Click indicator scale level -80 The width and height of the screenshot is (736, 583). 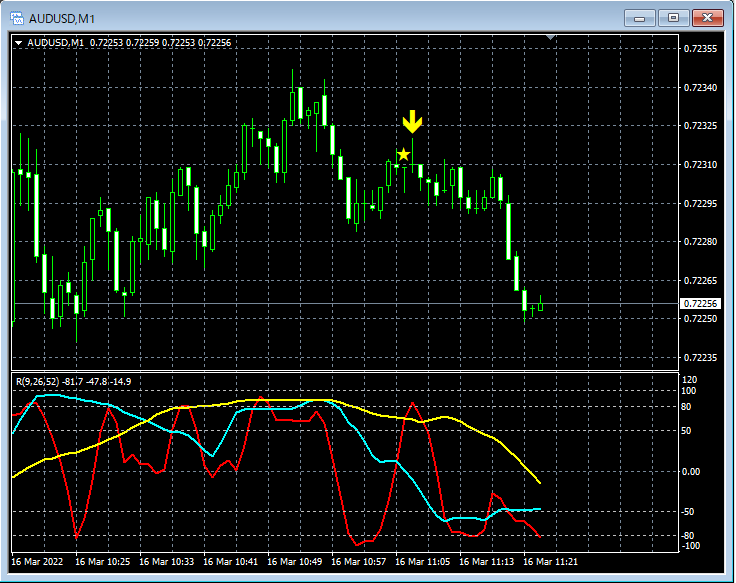(x=688, y=536)
